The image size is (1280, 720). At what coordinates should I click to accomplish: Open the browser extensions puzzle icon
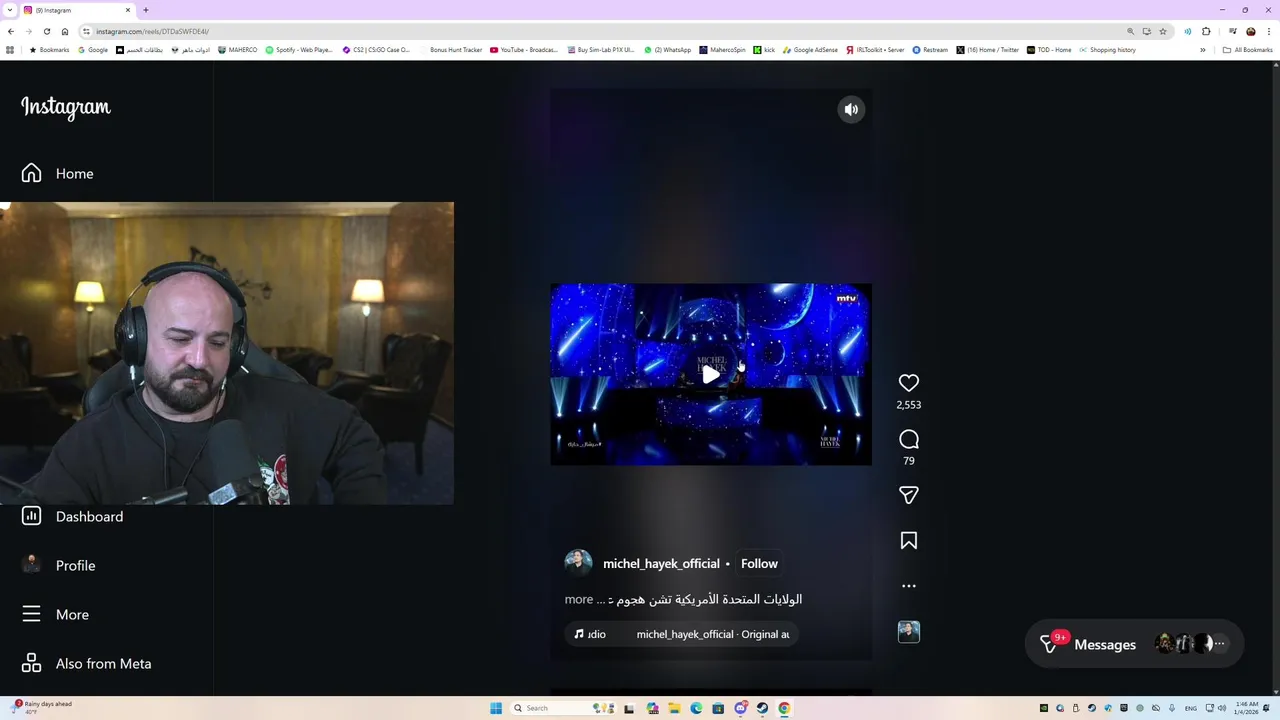coord(1206,31)
